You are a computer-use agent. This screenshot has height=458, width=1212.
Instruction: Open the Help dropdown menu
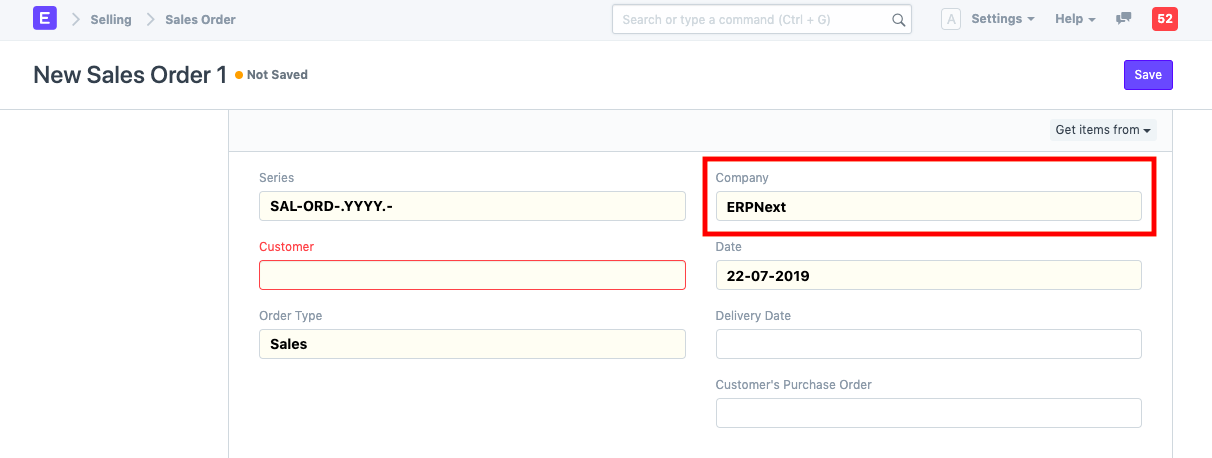coord(1075,19)
